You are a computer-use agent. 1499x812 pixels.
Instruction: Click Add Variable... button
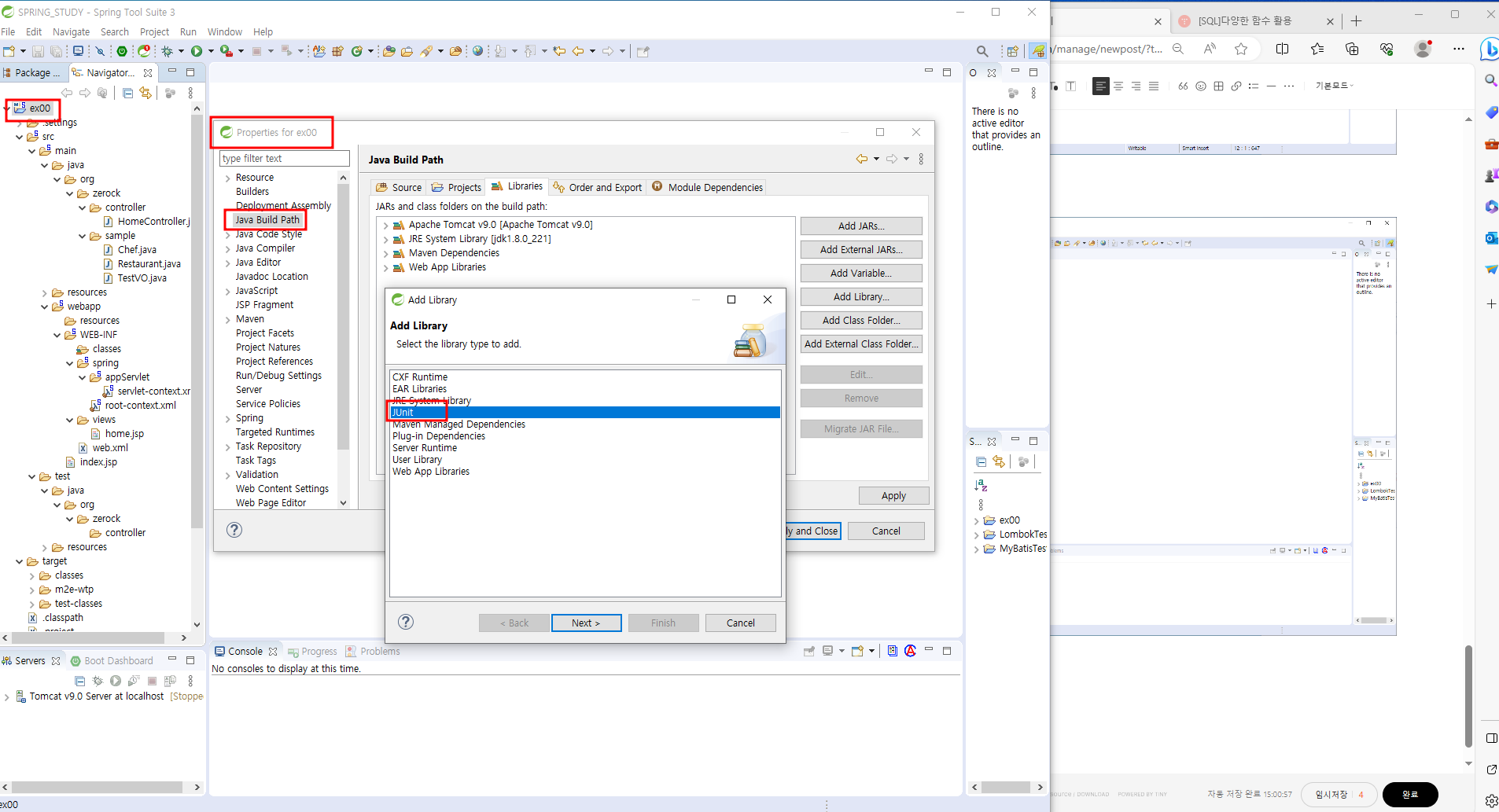coord(861,273)
